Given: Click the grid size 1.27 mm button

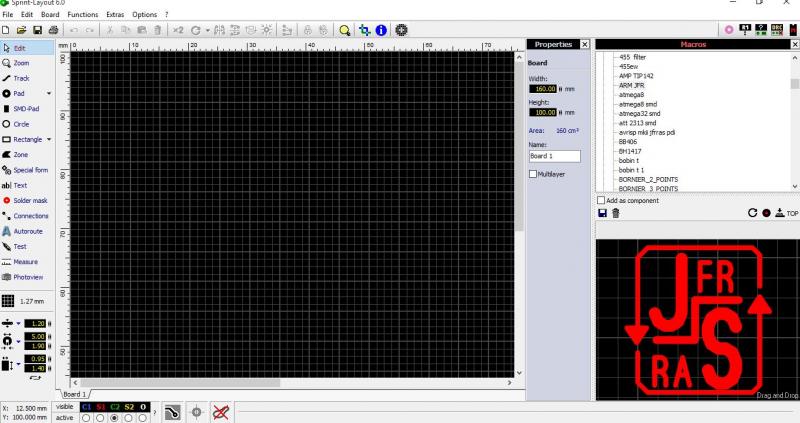Looking at the screenshot, I should (x=23, y=301).
